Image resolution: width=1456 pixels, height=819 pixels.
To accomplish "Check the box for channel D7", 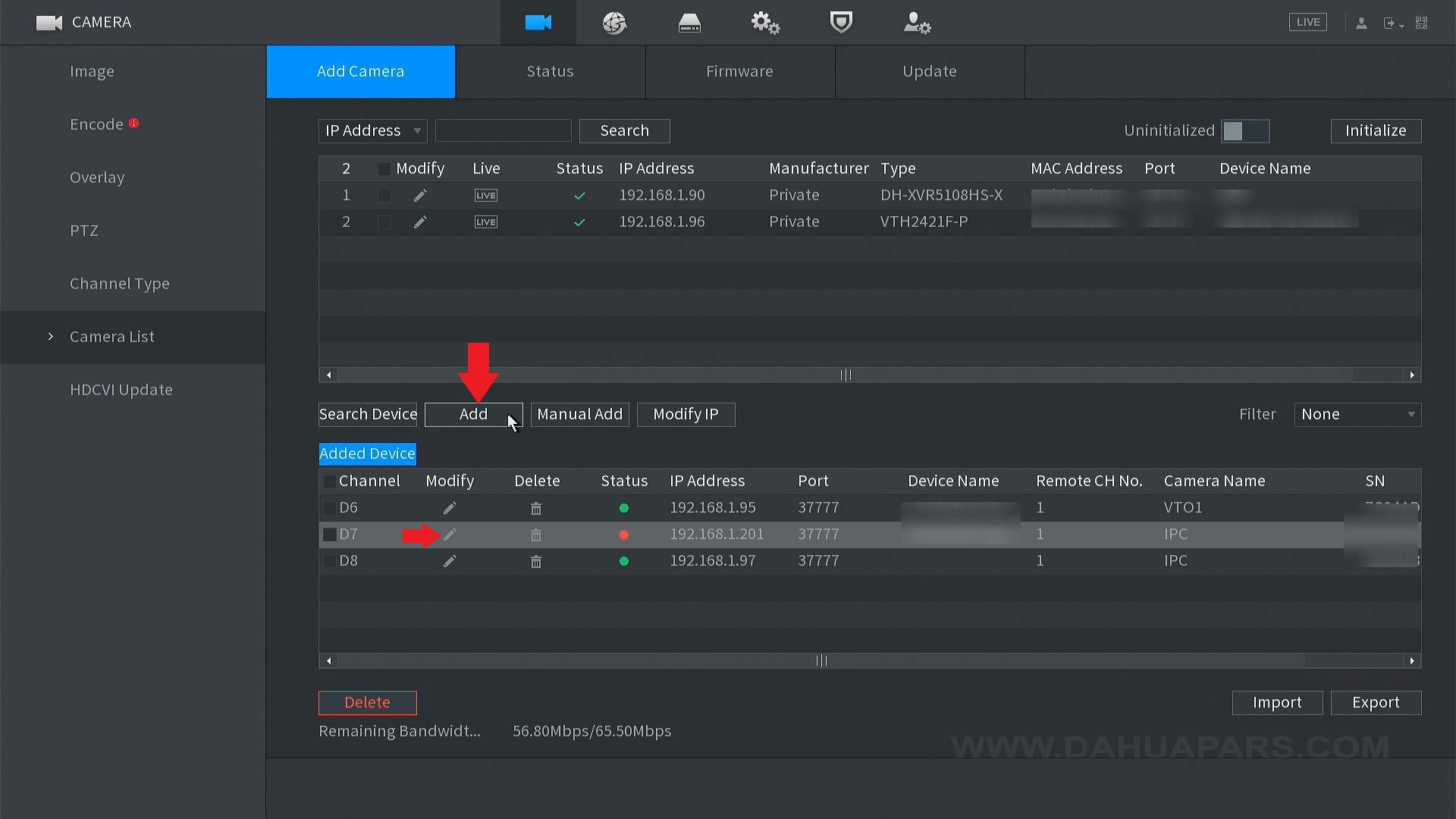I will 330,535.
